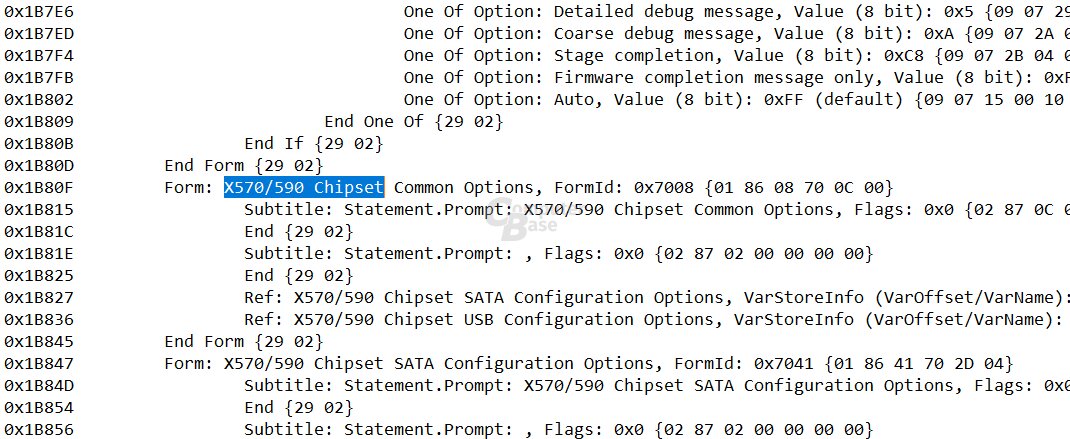Click the offset address 0x1B80F

tap(44, 187)
